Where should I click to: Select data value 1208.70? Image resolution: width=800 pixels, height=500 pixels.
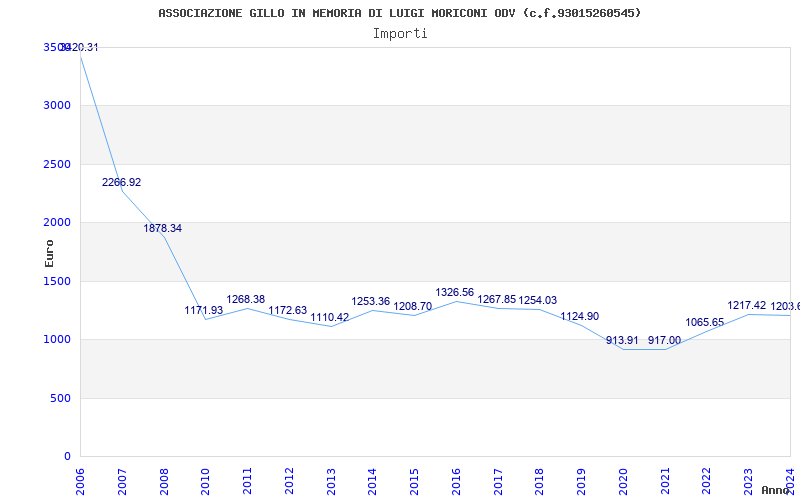tap(412, 306)
